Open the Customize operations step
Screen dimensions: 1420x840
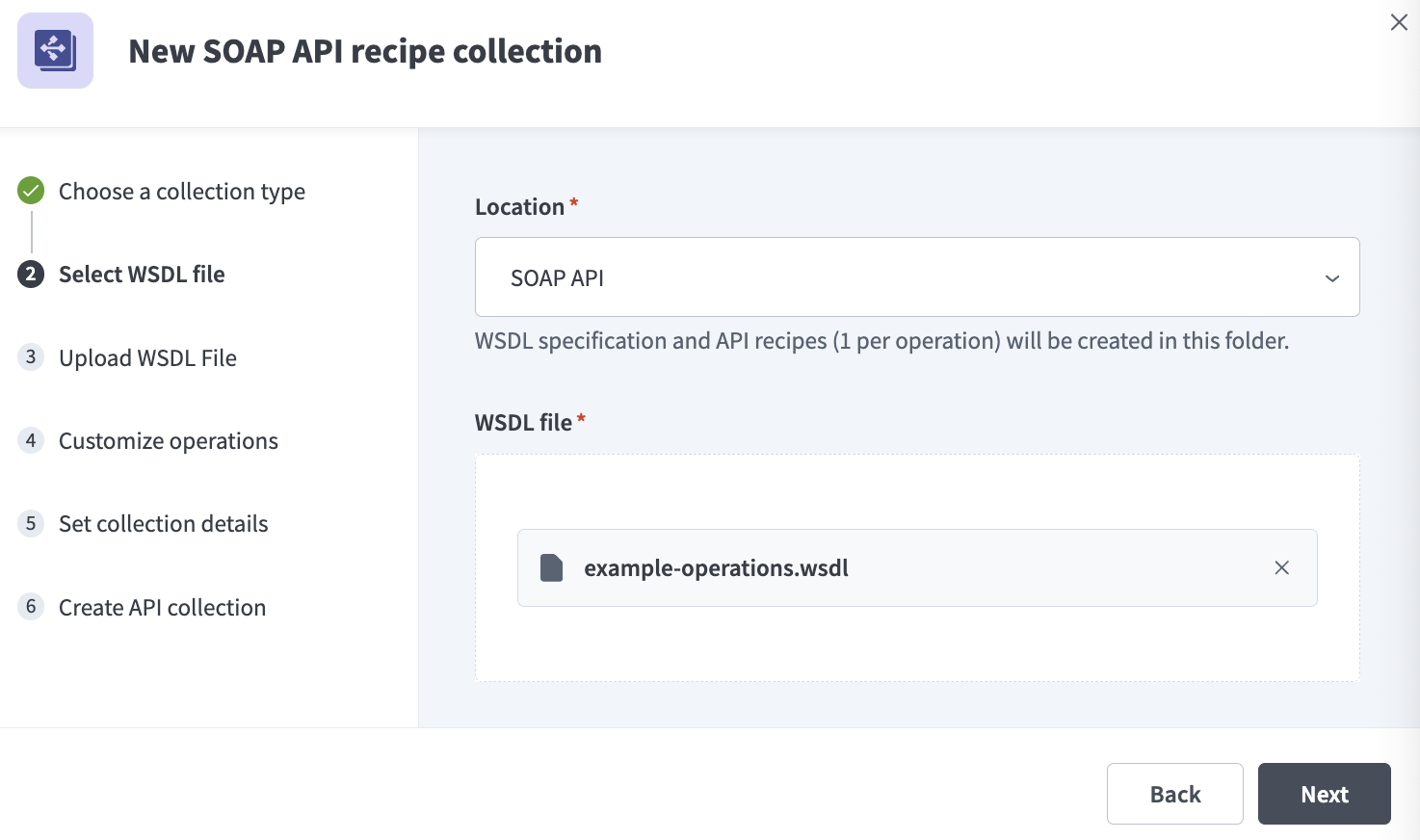tap(169, 440)
